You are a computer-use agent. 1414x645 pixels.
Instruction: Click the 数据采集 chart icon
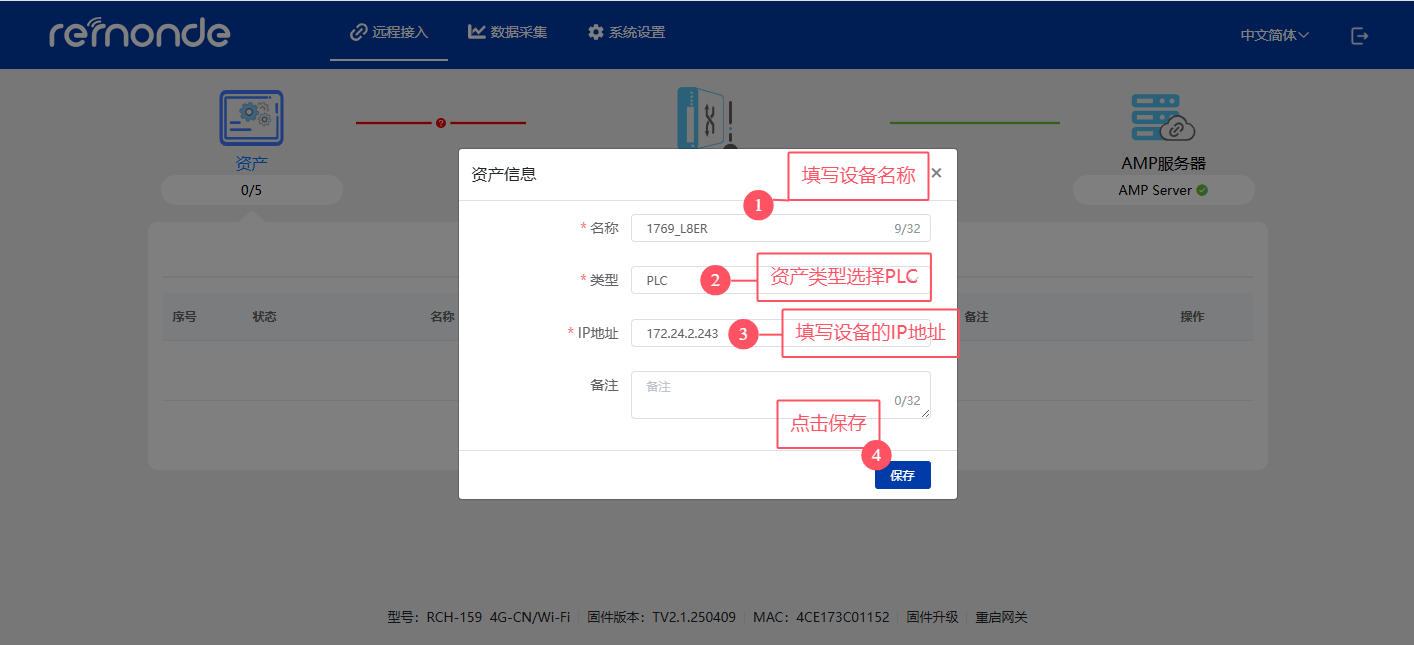click(477, 32)
